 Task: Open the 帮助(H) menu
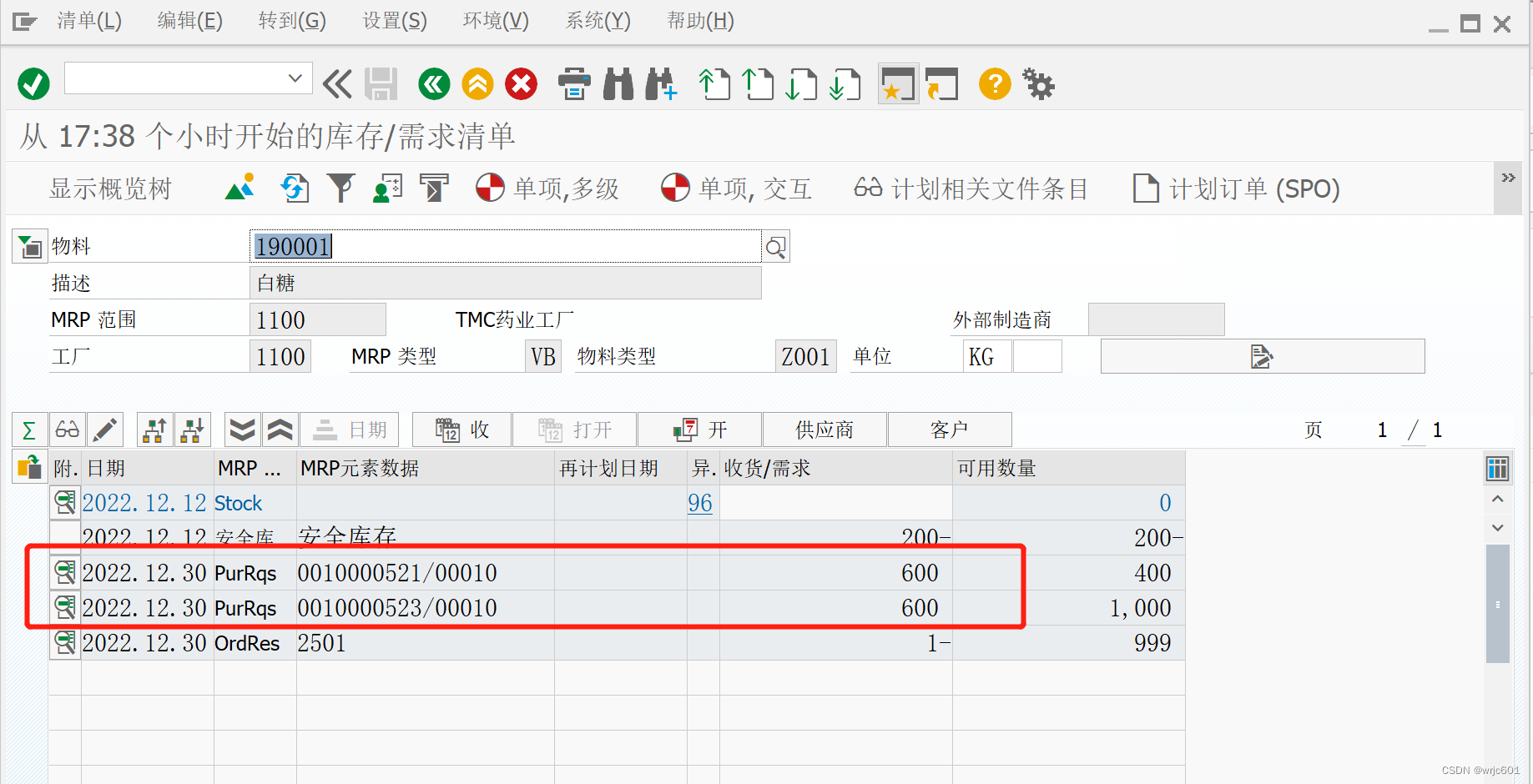tap(701, 21)
